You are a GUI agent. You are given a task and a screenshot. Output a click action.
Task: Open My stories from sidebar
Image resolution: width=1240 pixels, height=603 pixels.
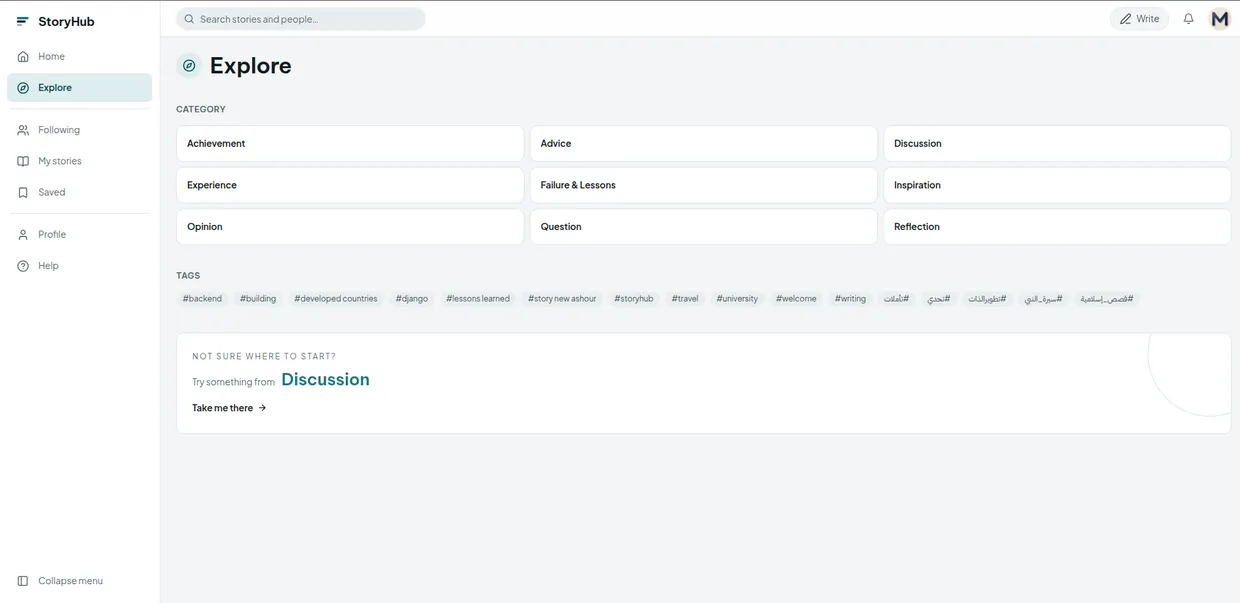tap(79, 161)
